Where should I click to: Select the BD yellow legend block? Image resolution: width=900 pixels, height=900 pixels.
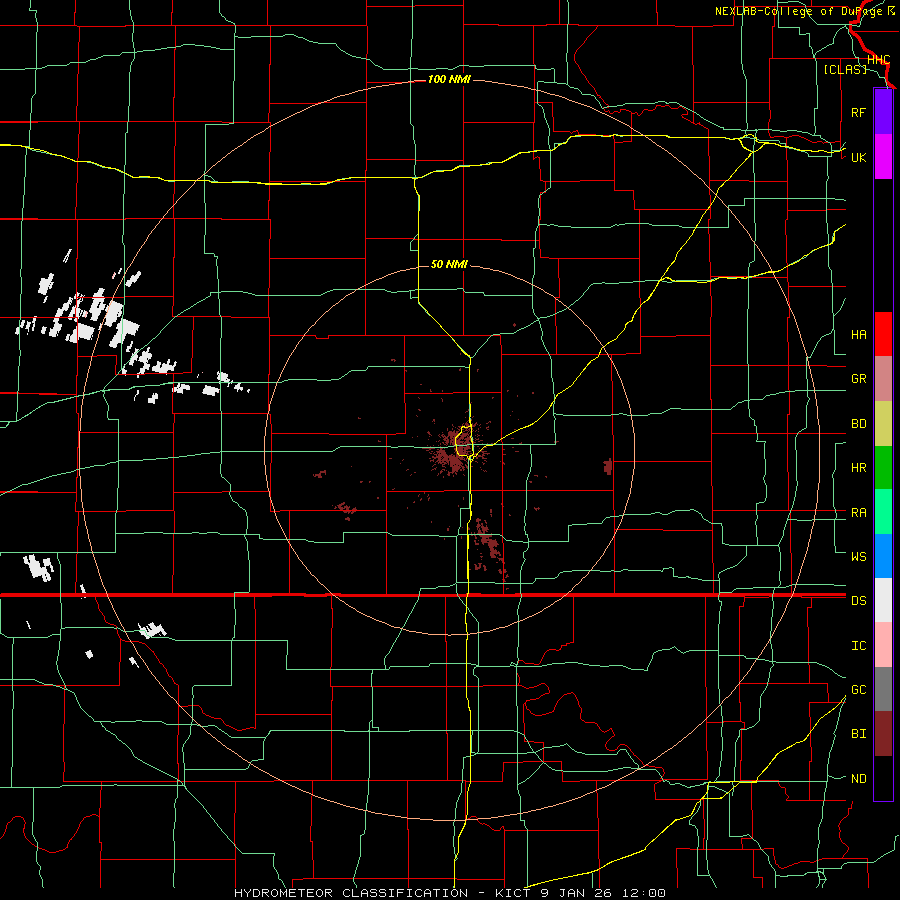tap(883, 423)
